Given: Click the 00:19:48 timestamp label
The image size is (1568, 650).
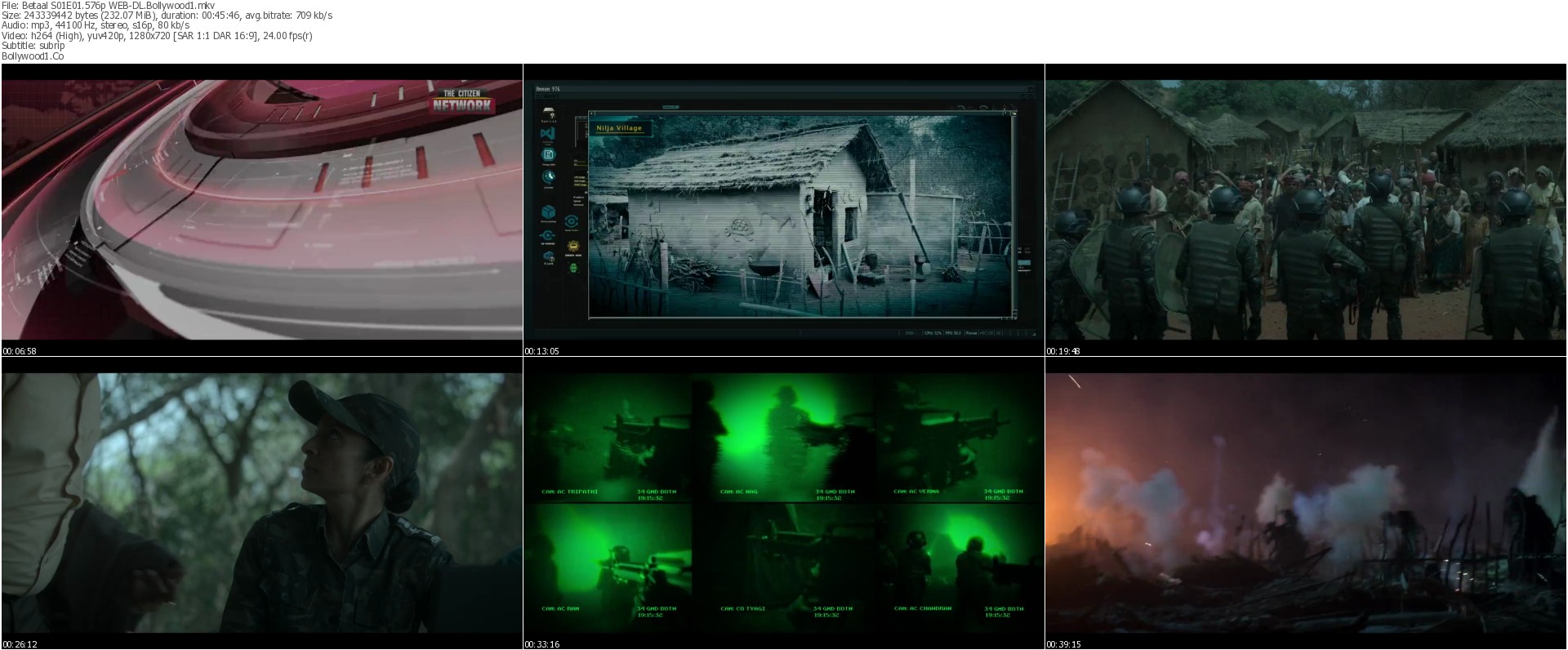Looking at the screenshot, I should (x=1063, y=351).
